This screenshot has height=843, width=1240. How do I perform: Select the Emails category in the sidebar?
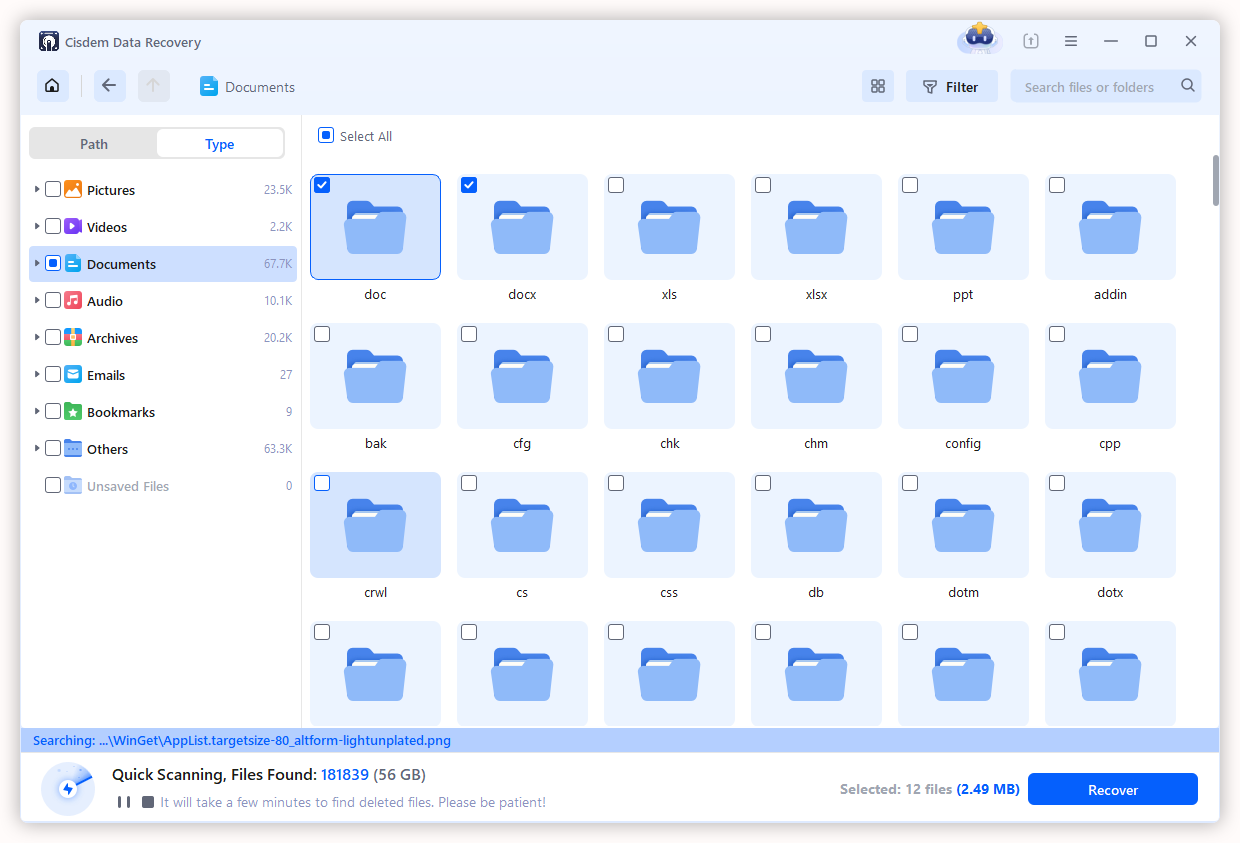pyautogui.click(x=104, y=374)
